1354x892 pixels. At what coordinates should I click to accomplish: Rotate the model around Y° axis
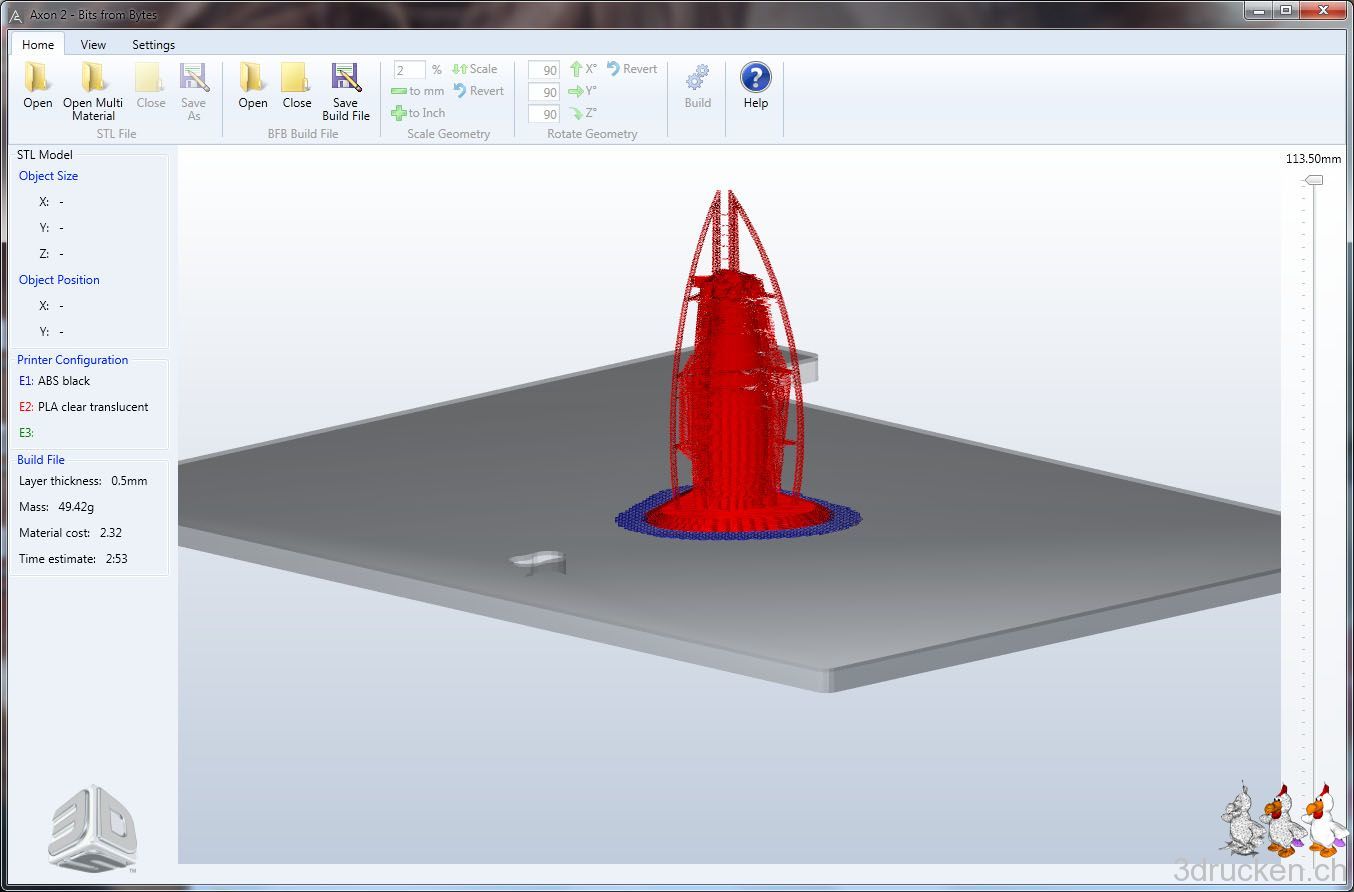pos(583,91)
